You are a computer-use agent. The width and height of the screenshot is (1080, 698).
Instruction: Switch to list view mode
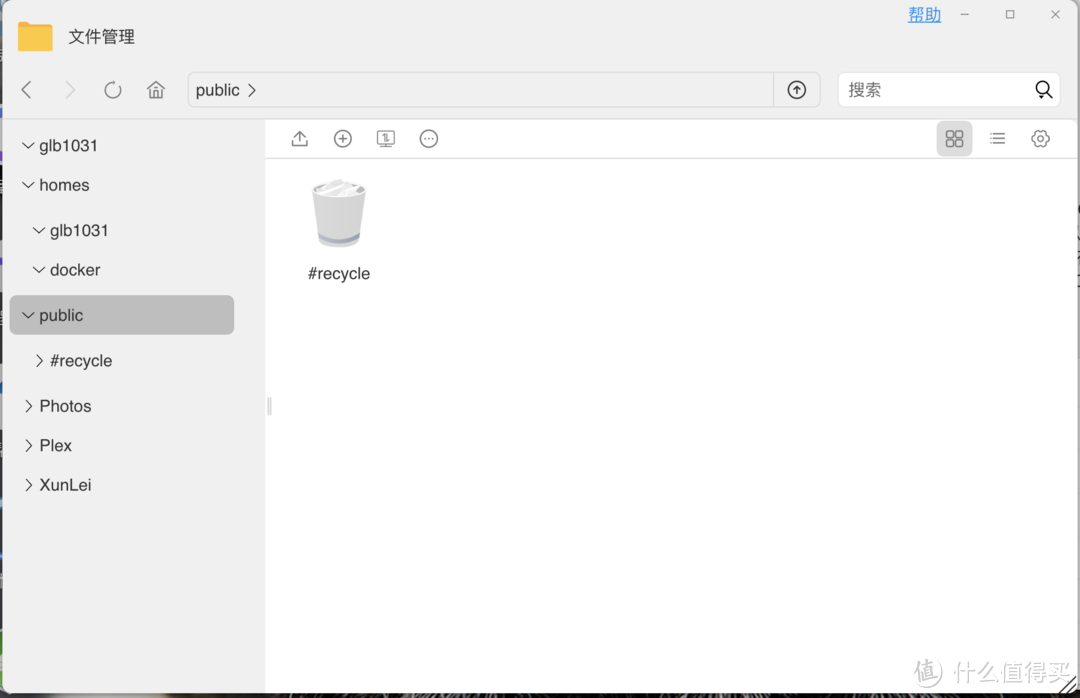click(x=997, y=139)
